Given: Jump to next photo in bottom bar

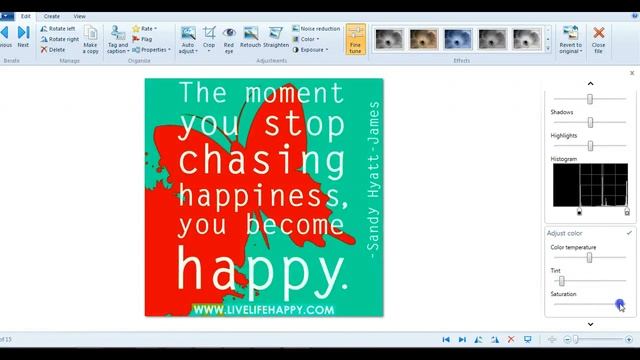Looking at the screenshot, I should (462, 340).
